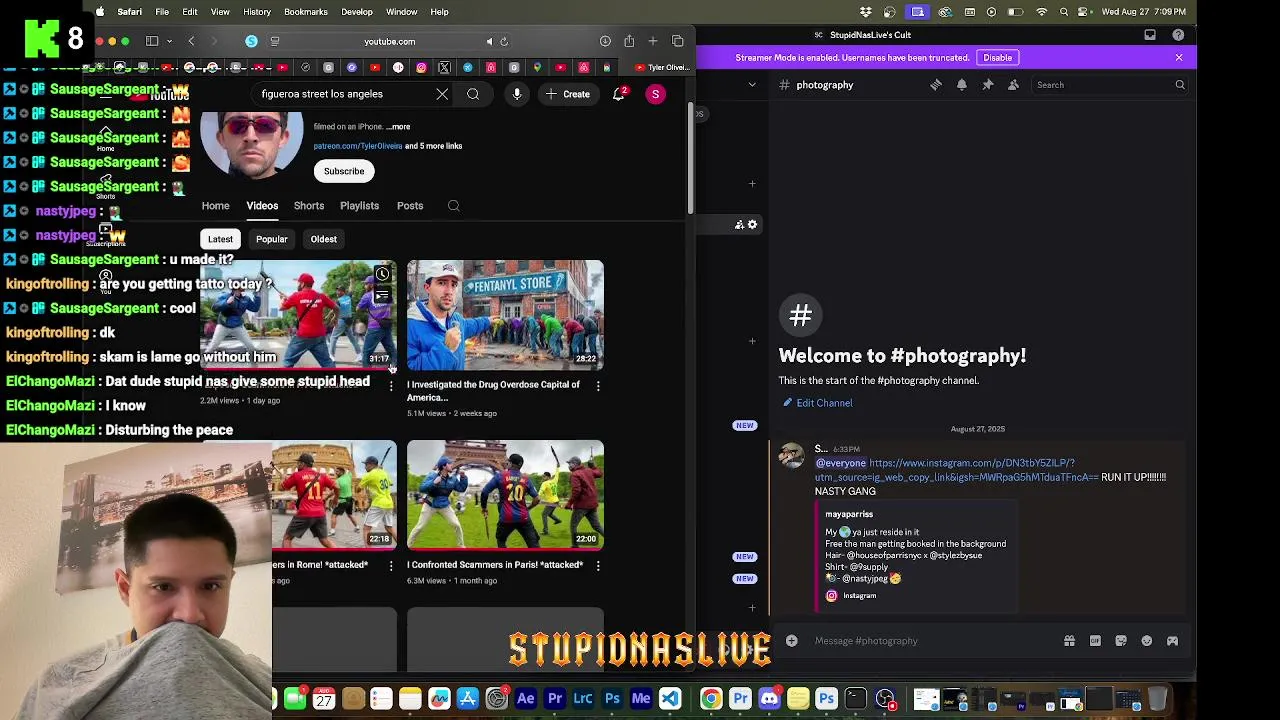The image size is (1280, 720).
Task: Select the Popular sort chip
Action: point(272,239)
